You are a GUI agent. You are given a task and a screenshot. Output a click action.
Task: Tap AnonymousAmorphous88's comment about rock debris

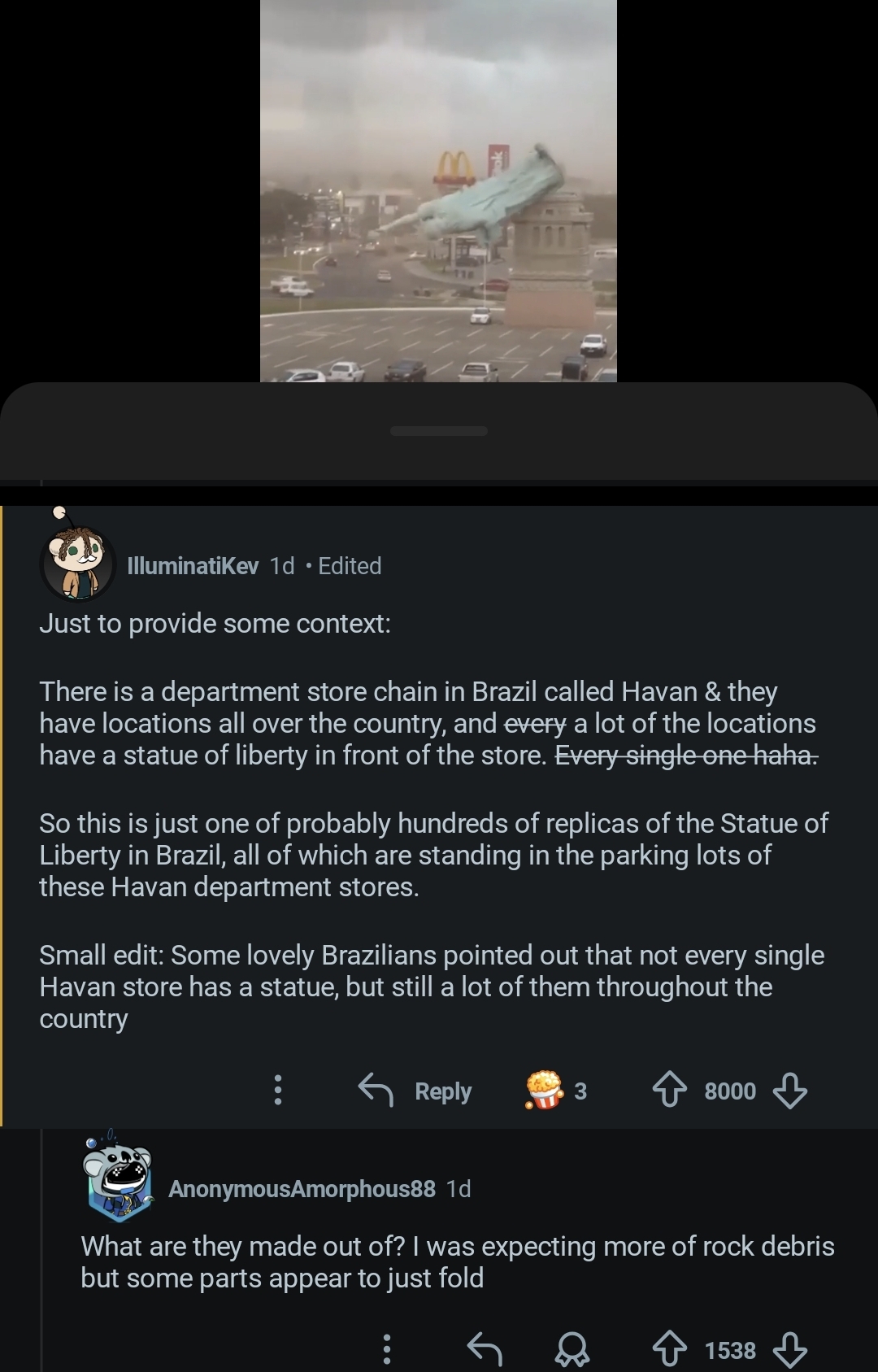455,1261
